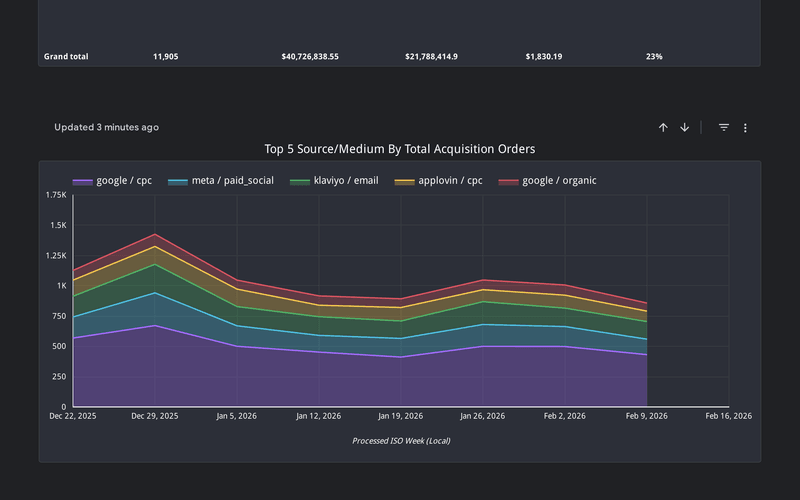Click the applovin / cpc legend label
The height and width of the screenshot is (500, 800).
click(x=451, y=181)
